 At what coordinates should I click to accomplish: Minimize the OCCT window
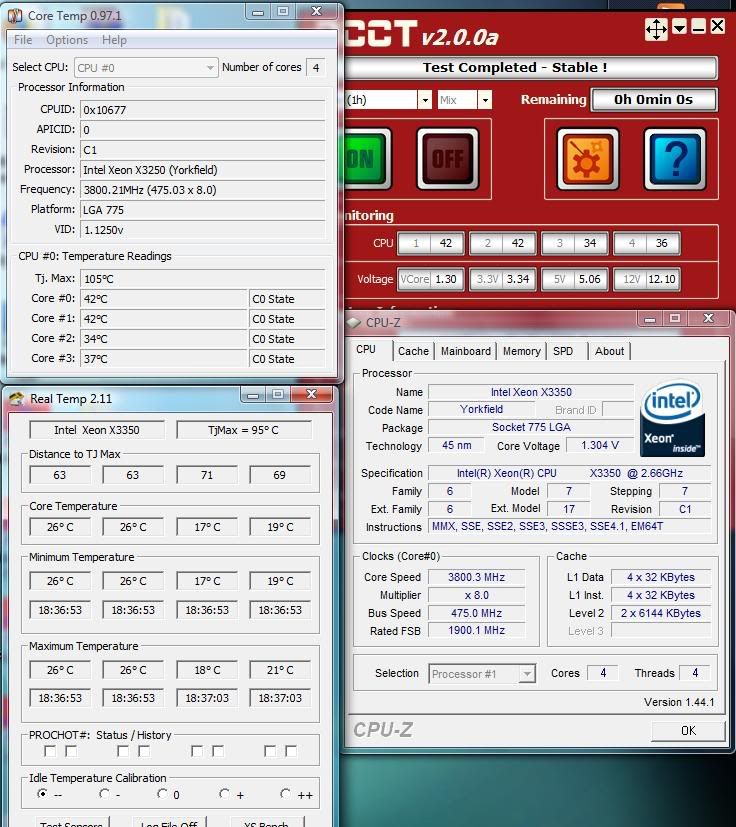[699, 26]
